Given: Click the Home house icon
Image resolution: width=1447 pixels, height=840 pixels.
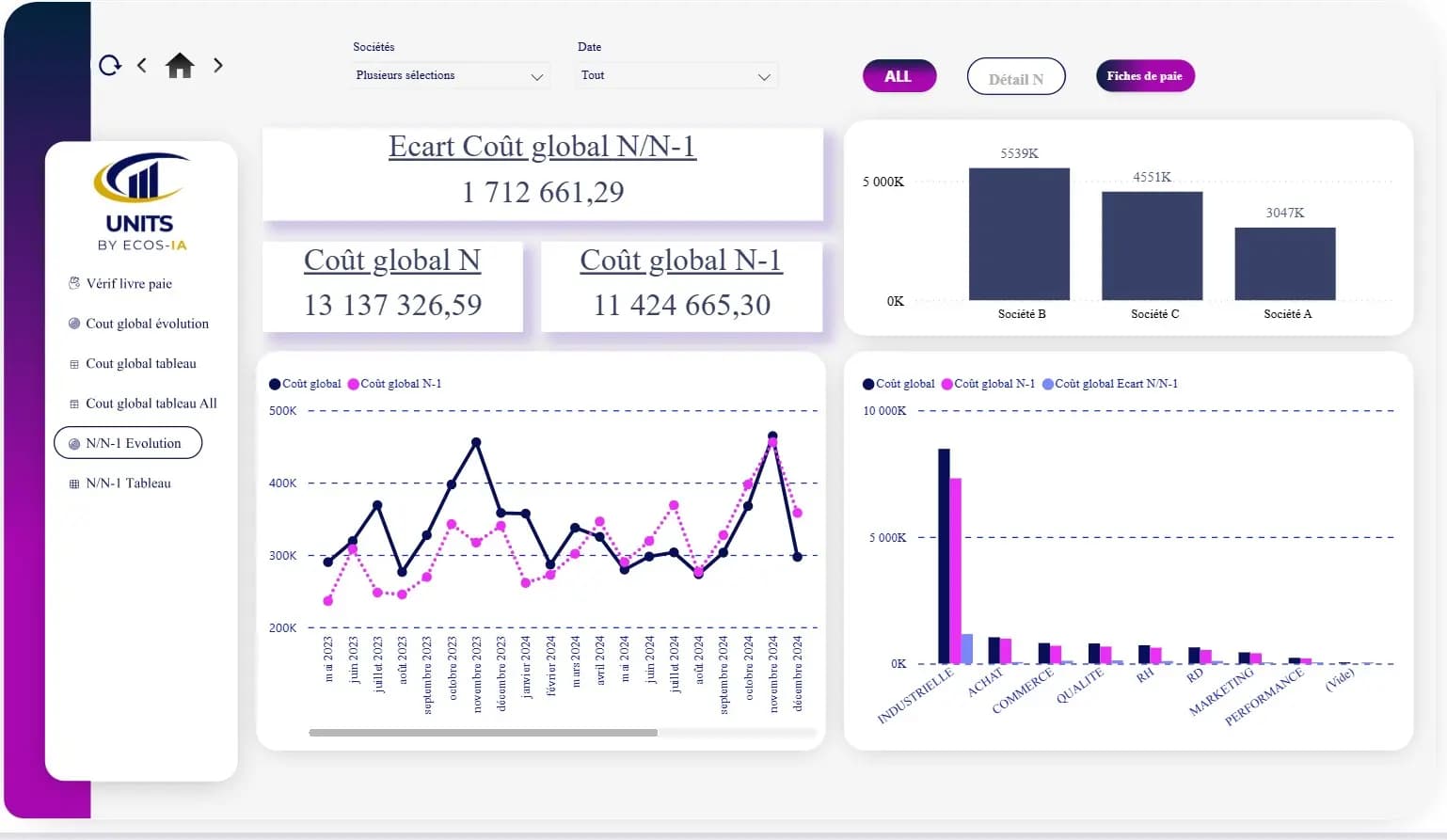Looking at the screenshot, I should click(180, 65).
